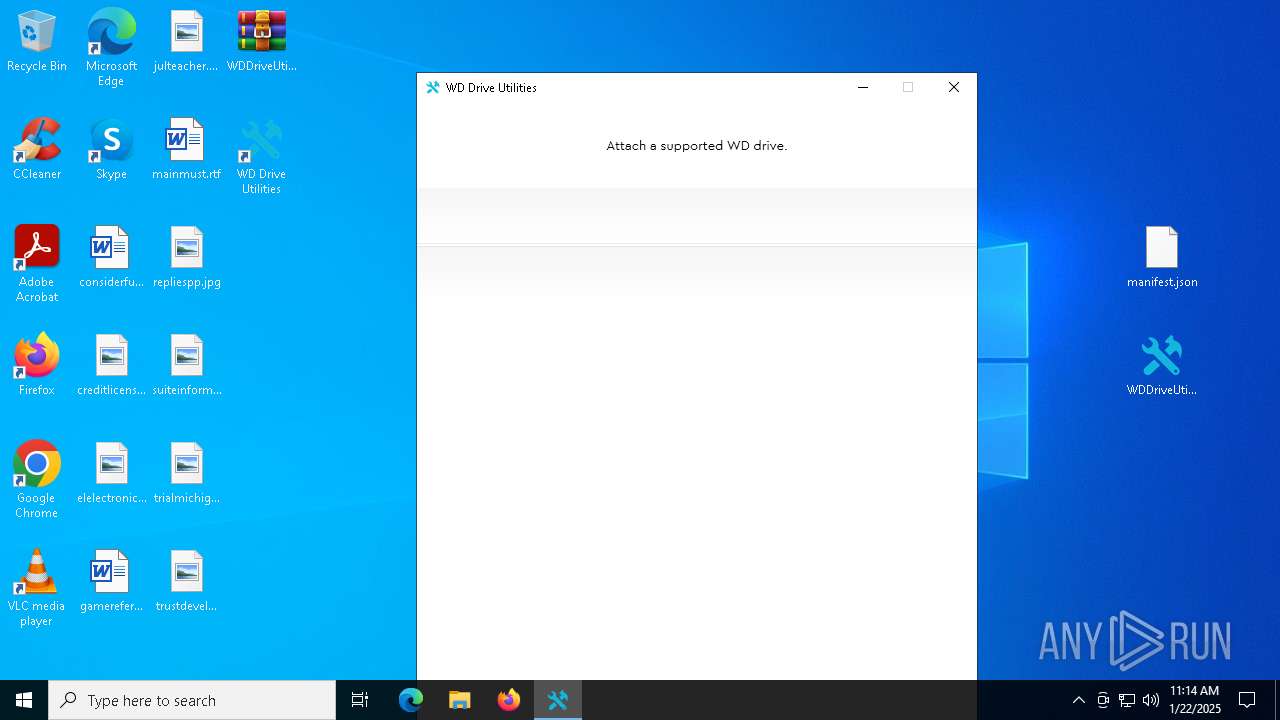
Task: Open the notification center
Action: coord(1247,700)
